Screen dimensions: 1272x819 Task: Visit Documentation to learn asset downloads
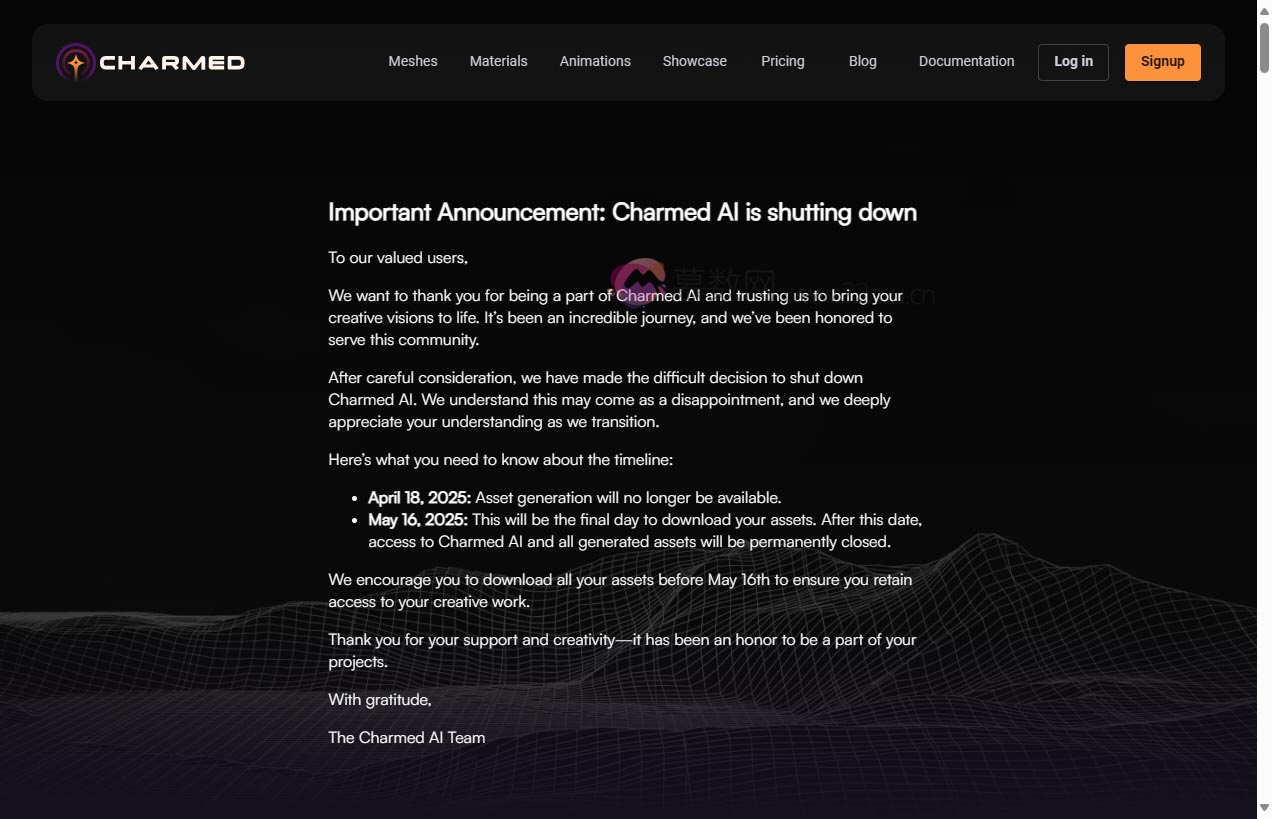[x=966, y=61]
